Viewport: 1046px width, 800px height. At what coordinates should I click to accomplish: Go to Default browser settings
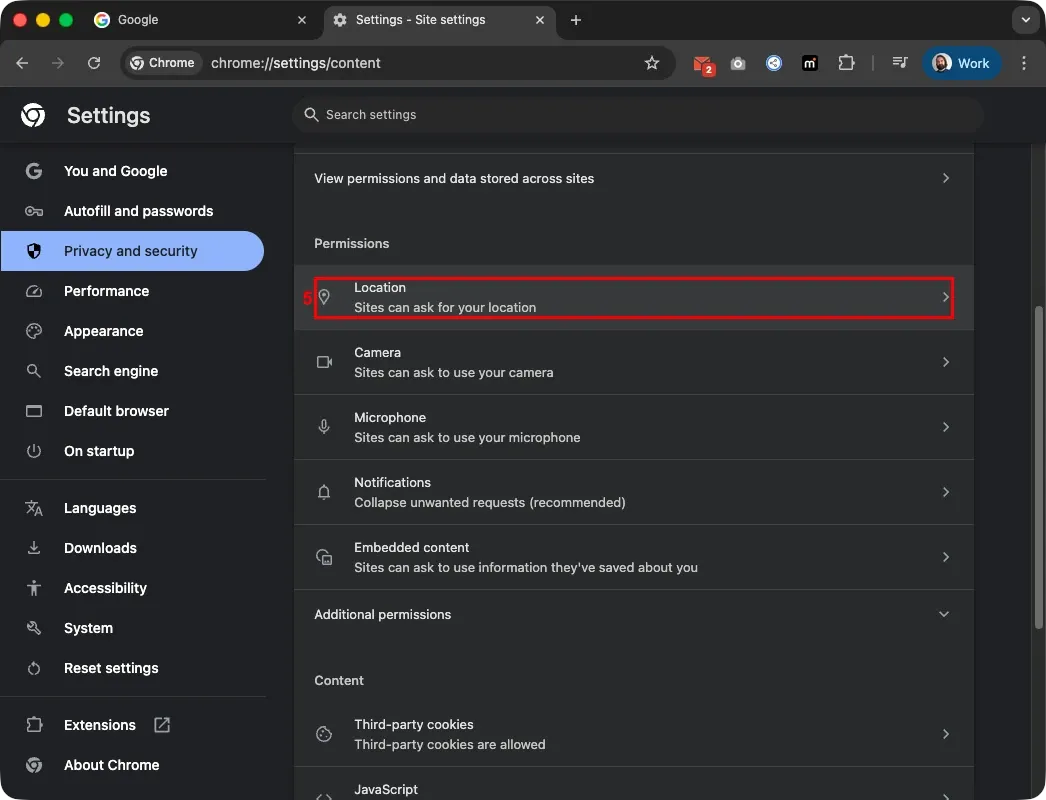[132, 411]
